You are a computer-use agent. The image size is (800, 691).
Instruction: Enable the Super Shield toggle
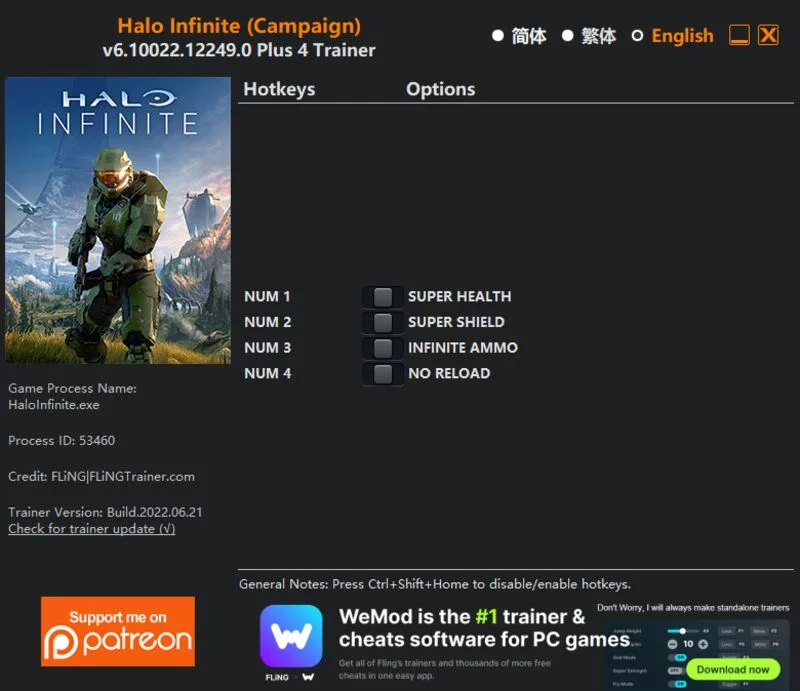[383, 322]
